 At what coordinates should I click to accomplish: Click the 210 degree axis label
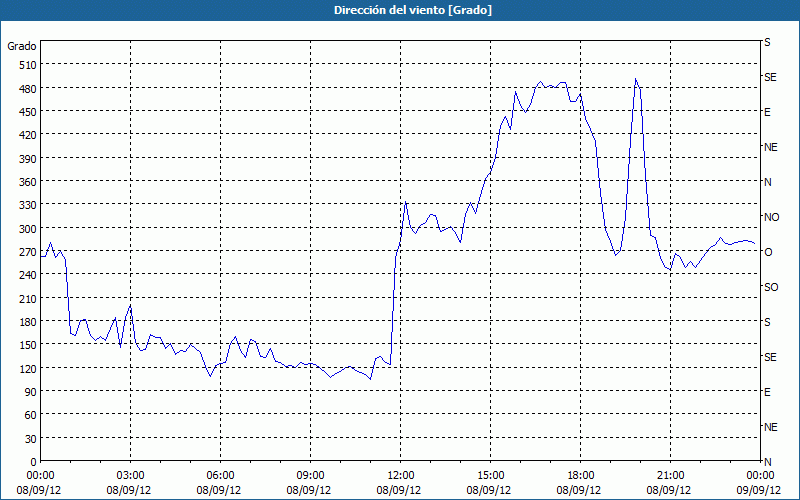[28, 298]
